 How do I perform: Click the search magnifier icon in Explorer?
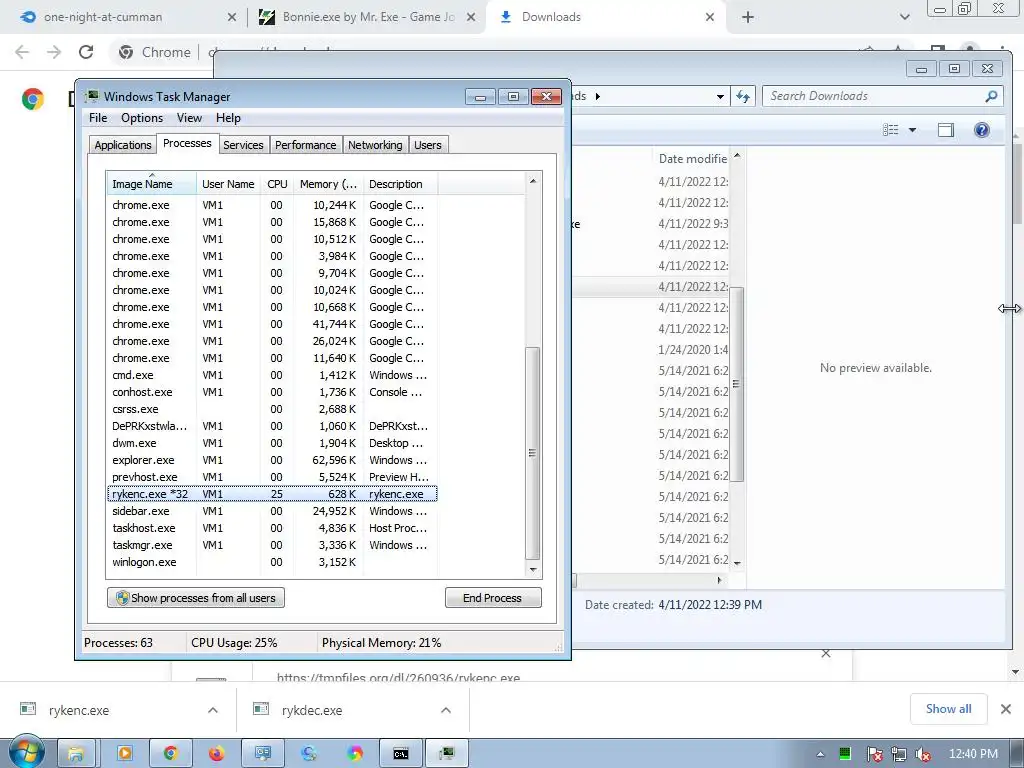(x=991, y=96)
